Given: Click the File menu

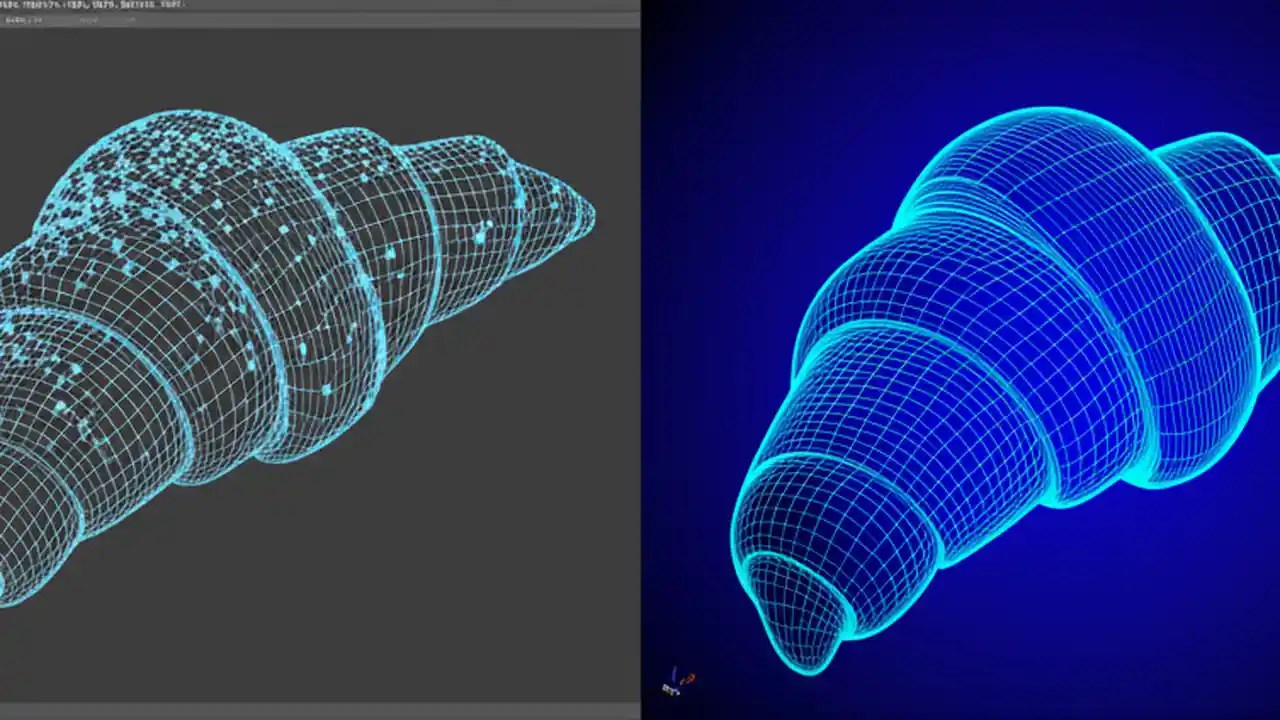Looking at the screenshot, I should click(x=10, y=5).
